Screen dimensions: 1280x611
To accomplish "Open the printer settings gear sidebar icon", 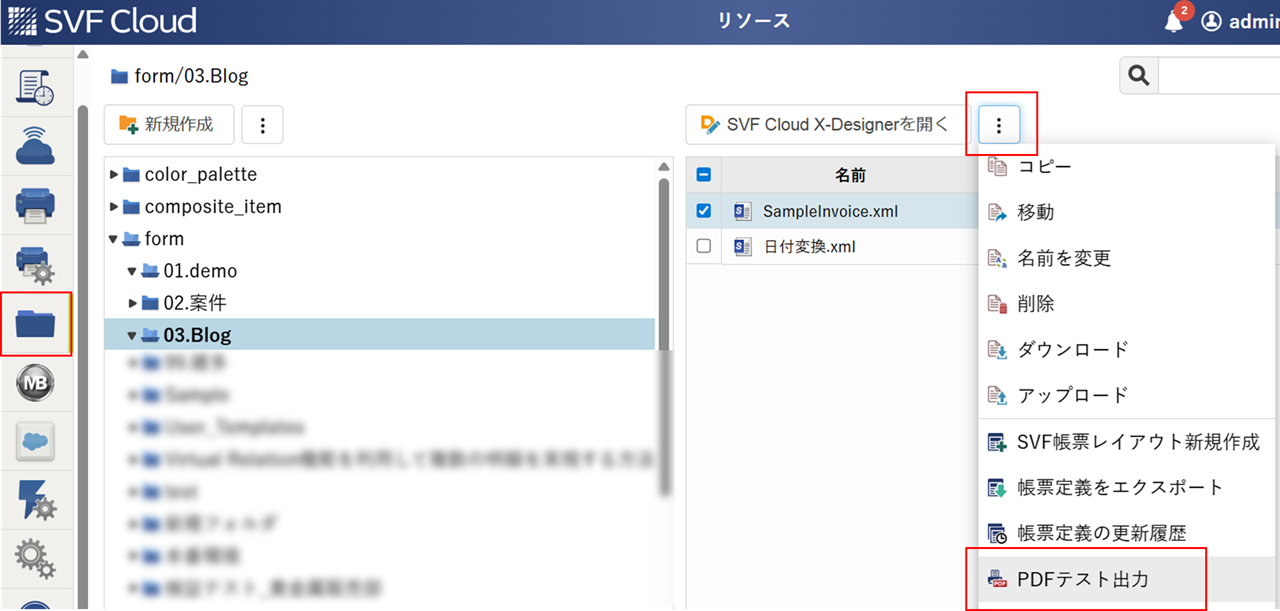I will click(x=36, y=265).
